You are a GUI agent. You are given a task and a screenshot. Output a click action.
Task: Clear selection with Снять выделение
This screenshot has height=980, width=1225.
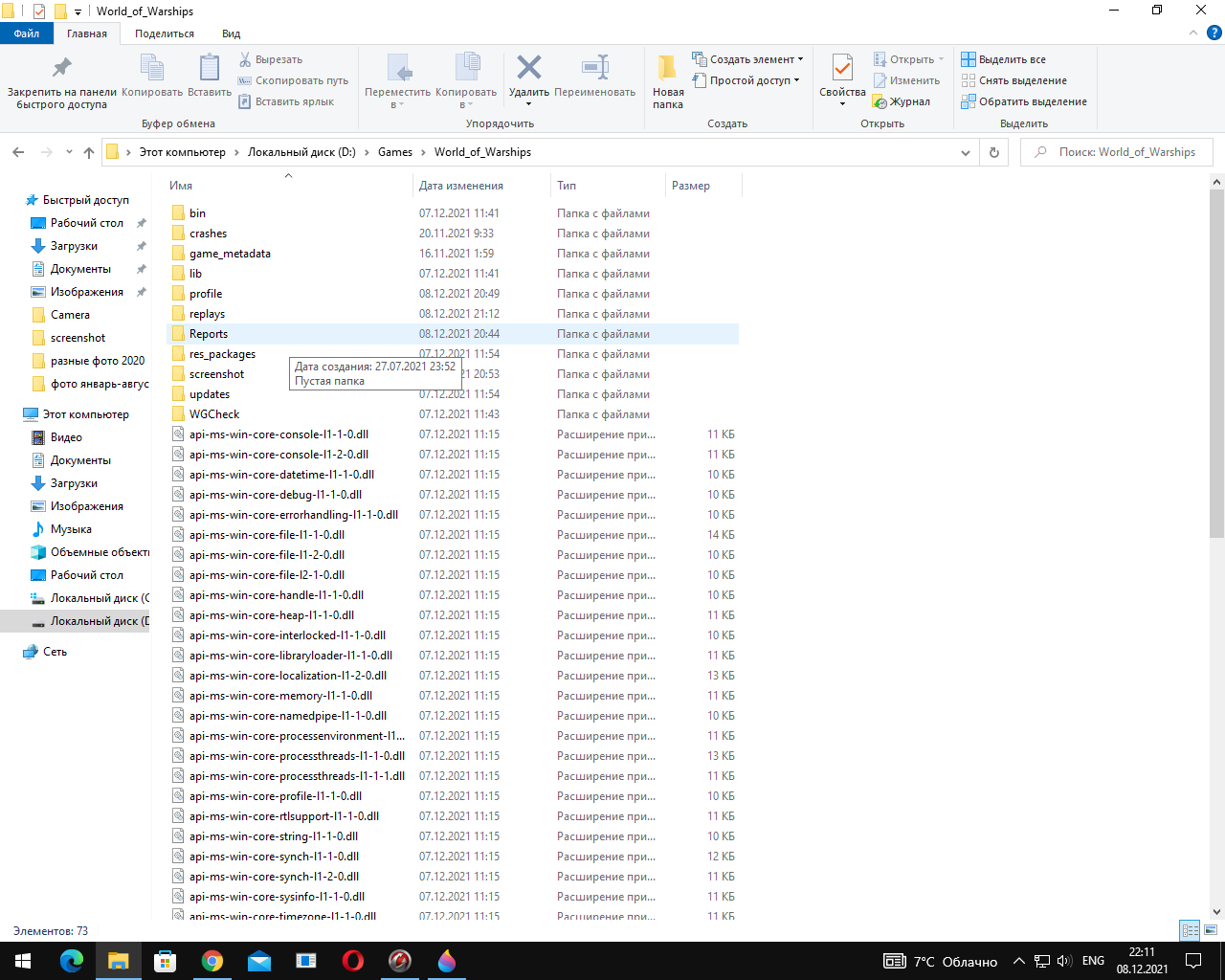(1014, 80)
